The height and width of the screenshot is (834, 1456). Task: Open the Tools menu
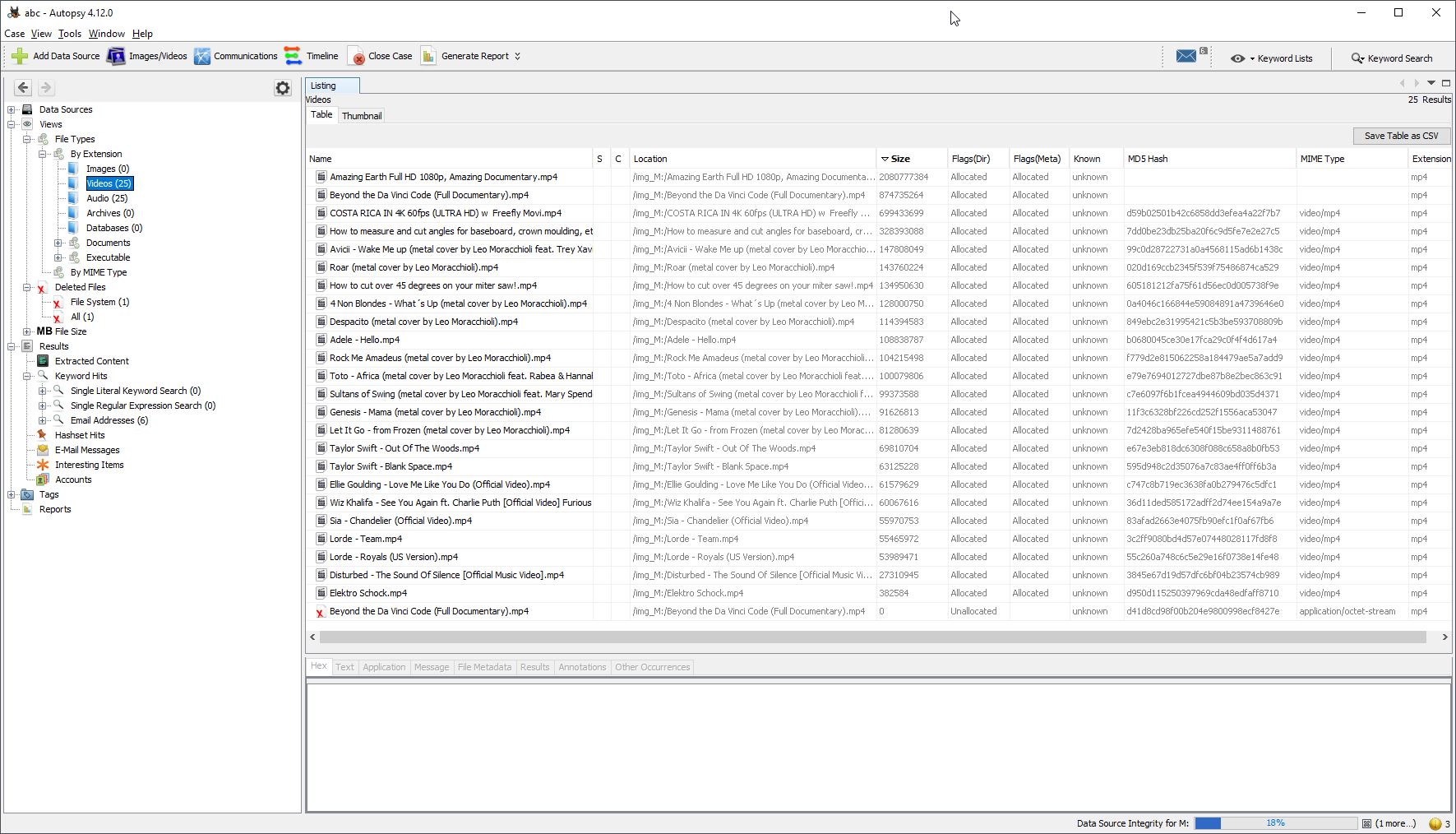(x=70, y=34)
